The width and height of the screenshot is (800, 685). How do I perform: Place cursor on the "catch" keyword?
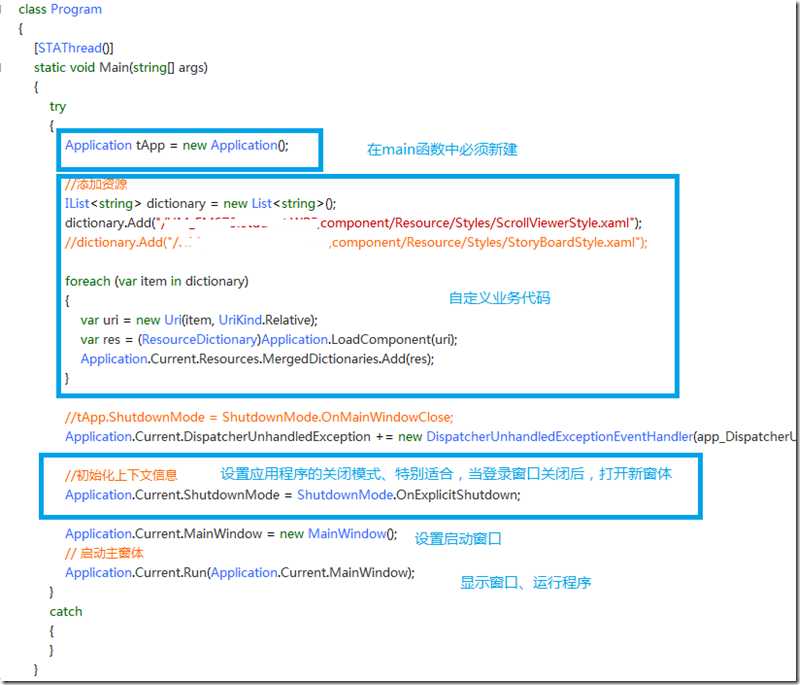tap(66, 612)
